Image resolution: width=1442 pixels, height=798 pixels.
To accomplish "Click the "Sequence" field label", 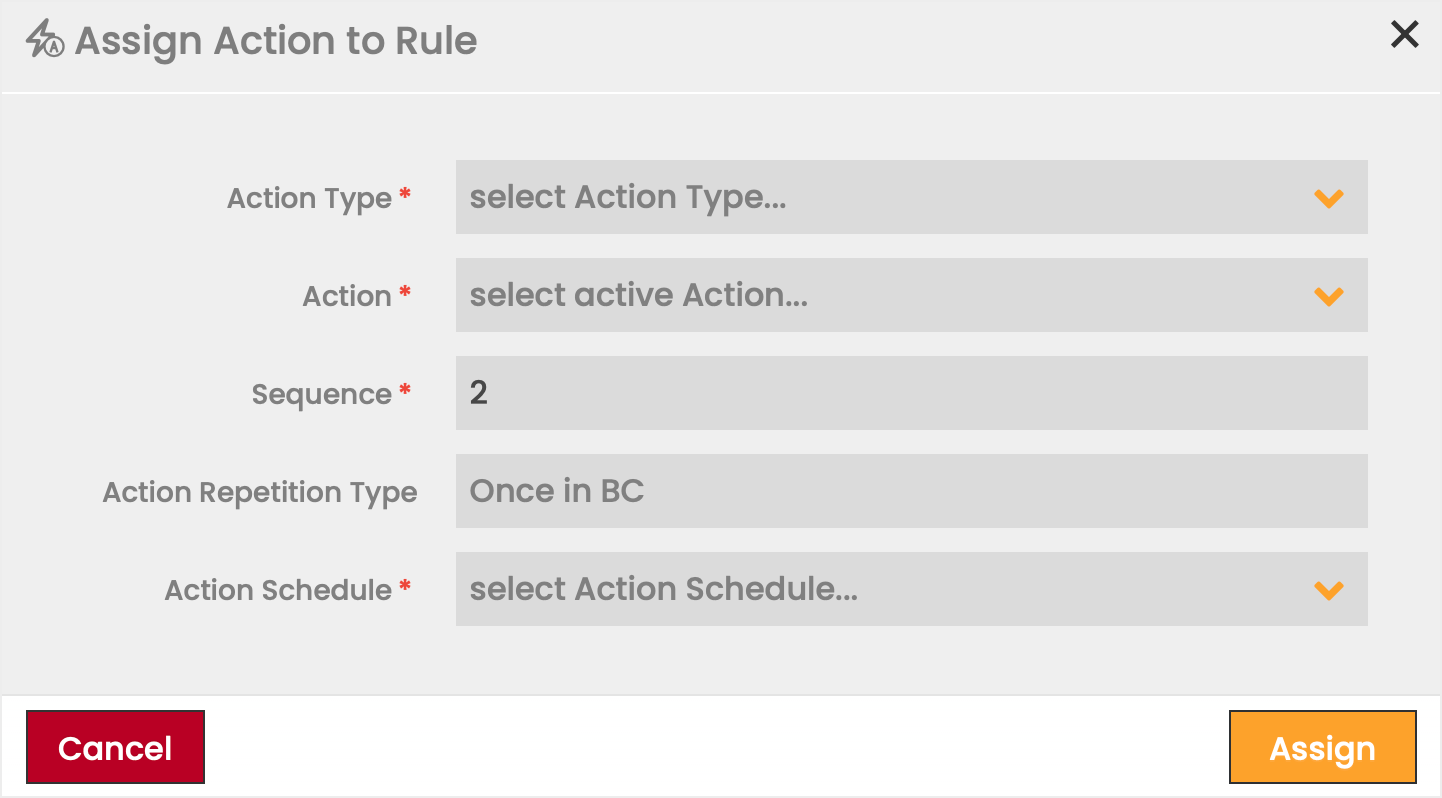I will pyautogui.click(x=321, y=395).
